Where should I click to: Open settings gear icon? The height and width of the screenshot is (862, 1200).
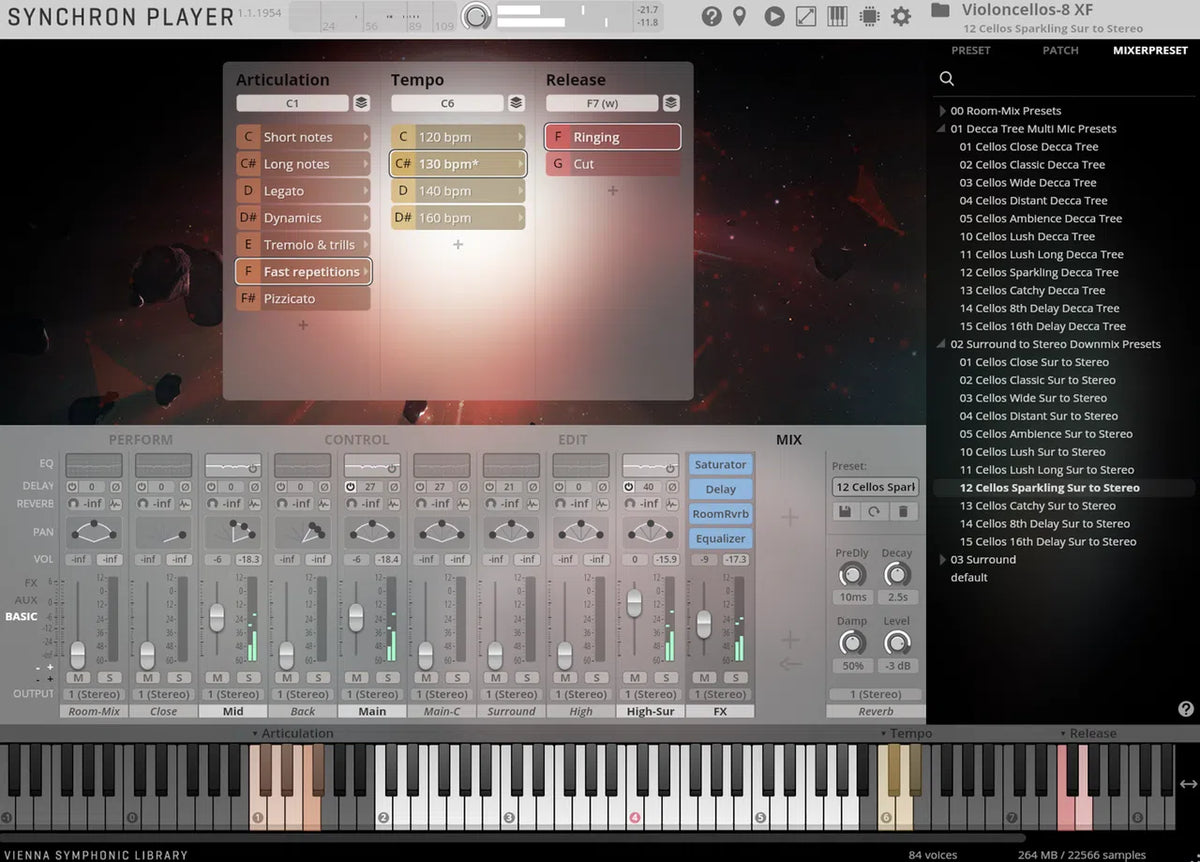[901, 16]
